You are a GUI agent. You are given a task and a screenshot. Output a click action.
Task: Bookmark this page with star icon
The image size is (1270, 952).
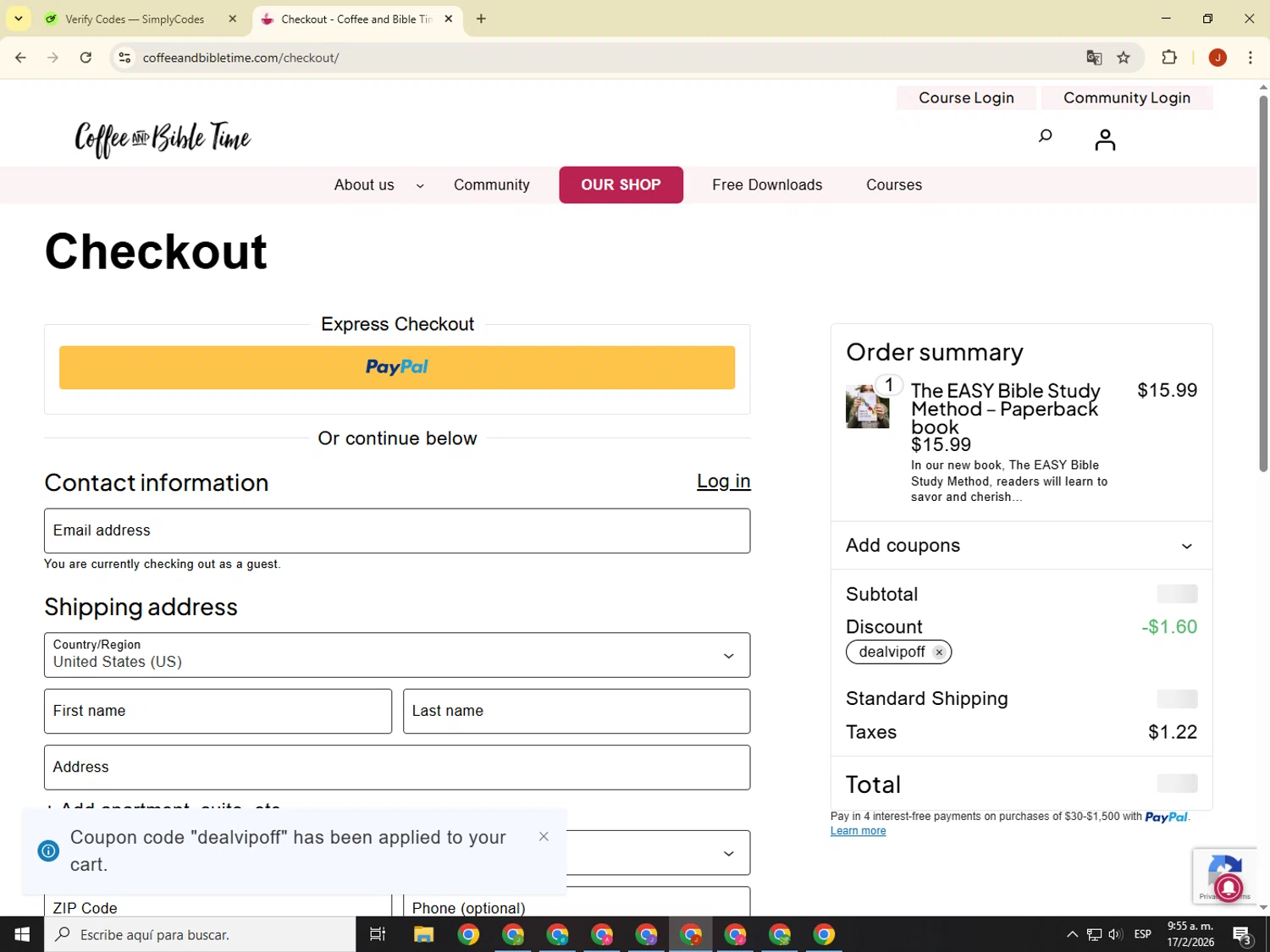1124,58
